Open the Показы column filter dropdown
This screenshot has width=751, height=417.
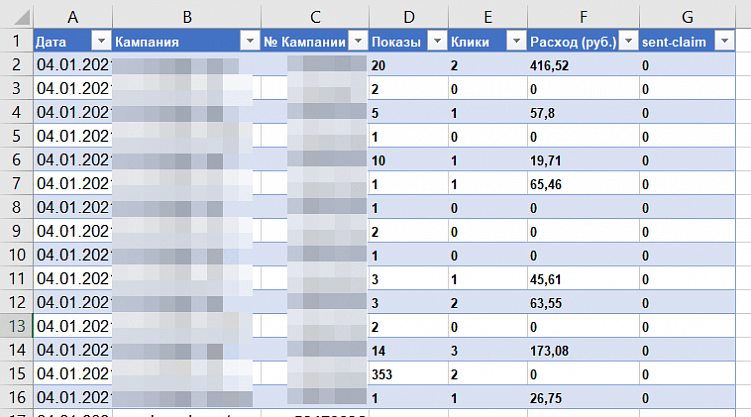point(437,41)
